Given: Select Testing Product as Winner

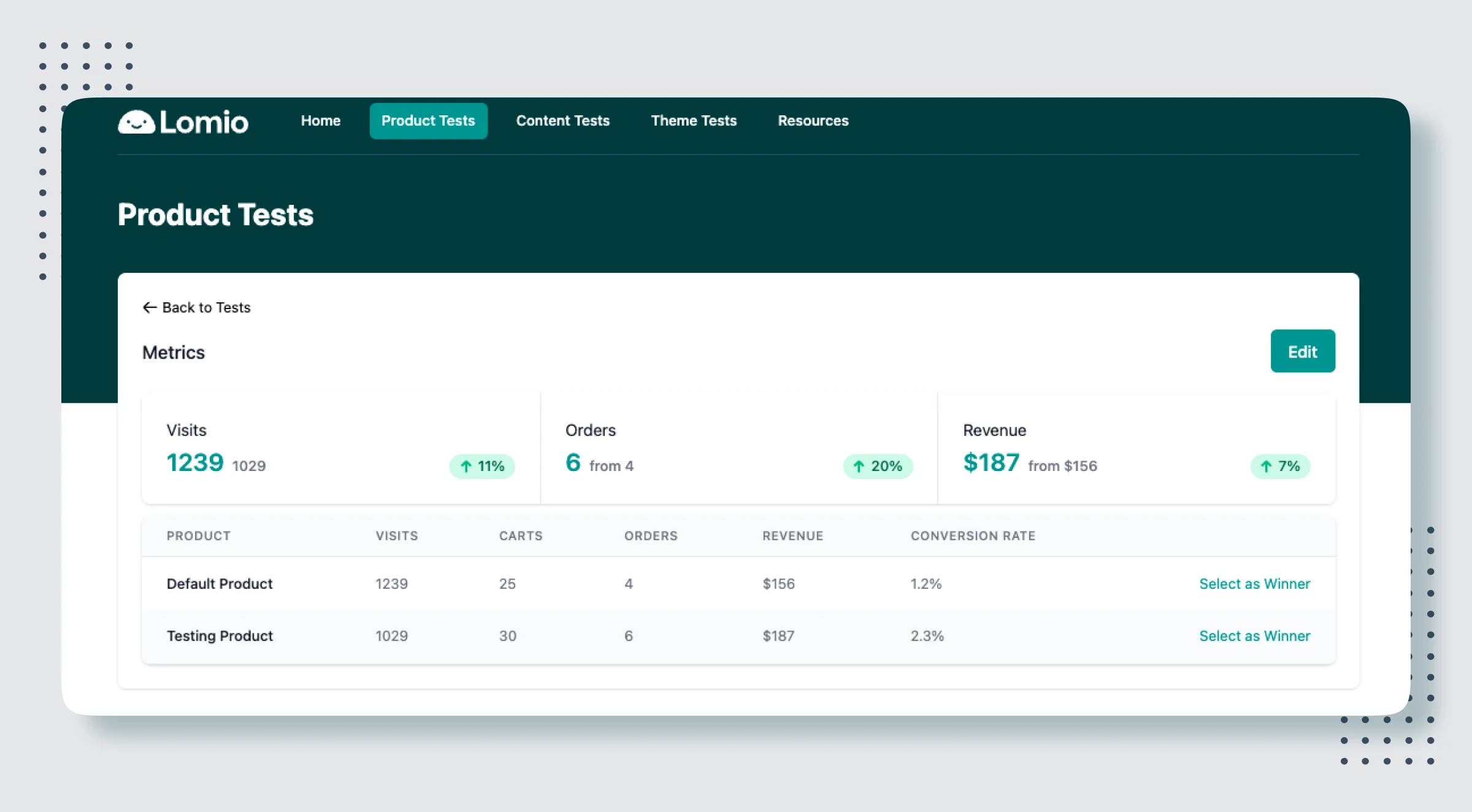Looking at the screenshot, I should 1254,636.
